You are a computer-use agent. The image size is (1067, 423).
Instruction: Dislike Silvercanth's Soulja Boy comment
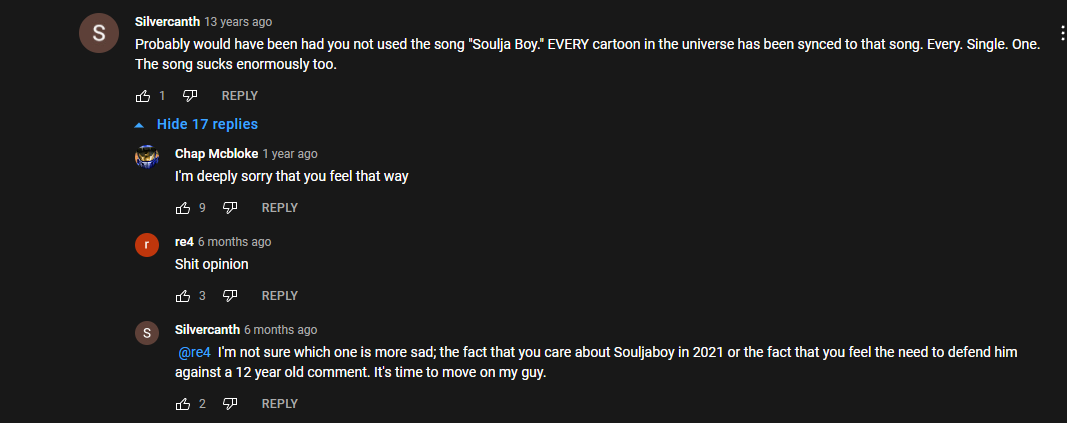coord(190,96)
